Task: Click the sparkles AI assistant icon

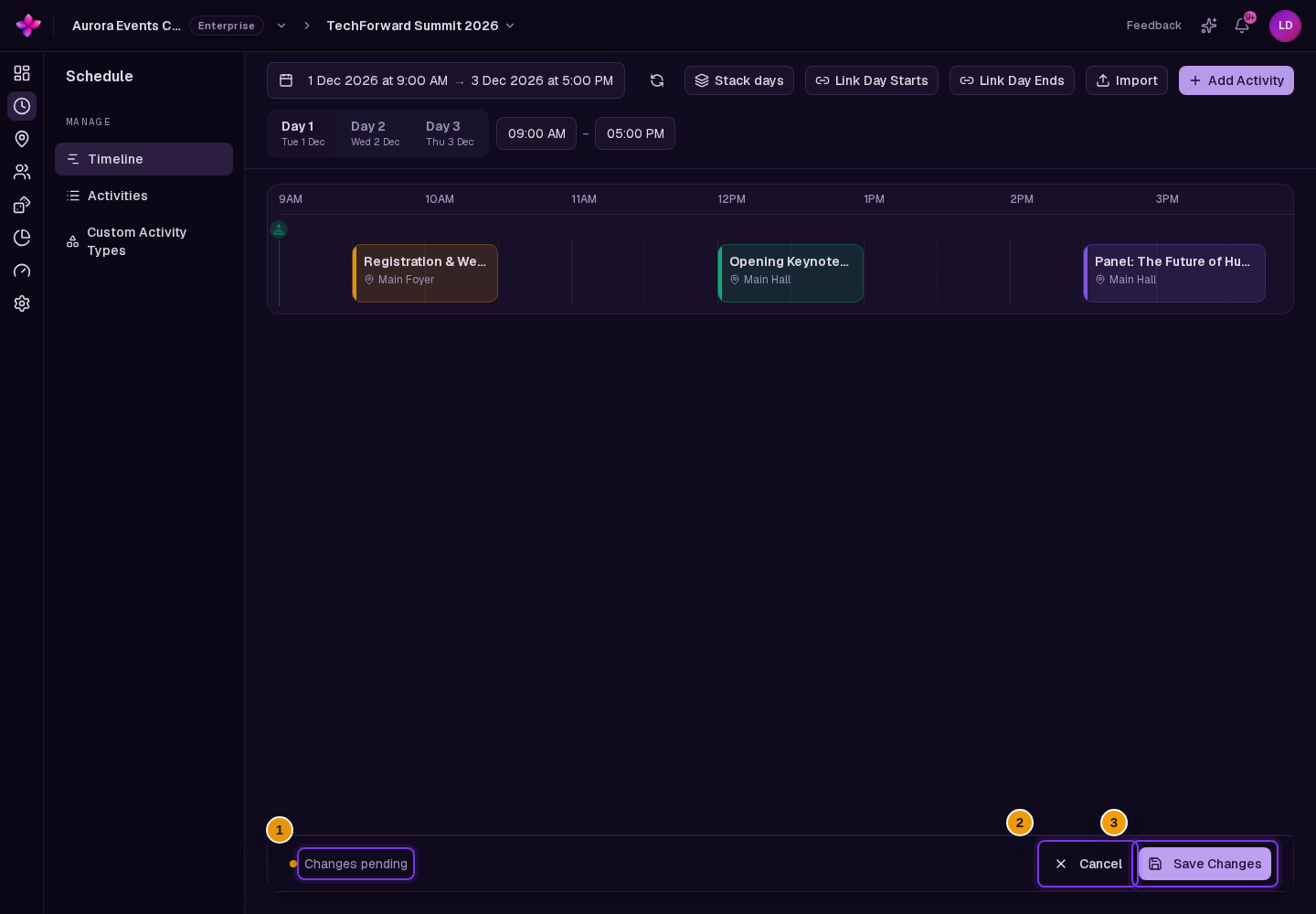Action: (x=1209, y=26)
